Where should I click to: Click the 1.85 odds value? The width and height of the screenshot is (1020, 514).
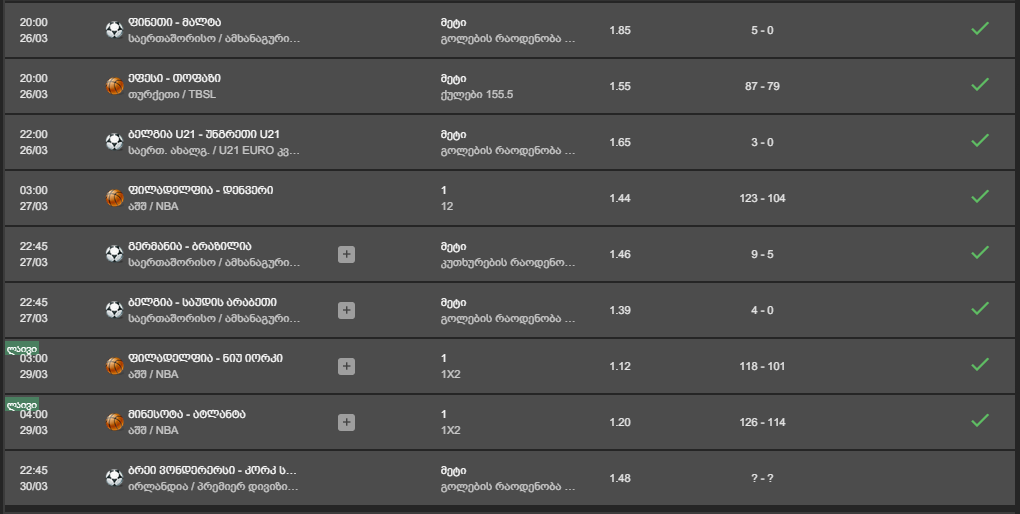coord(620,30)
